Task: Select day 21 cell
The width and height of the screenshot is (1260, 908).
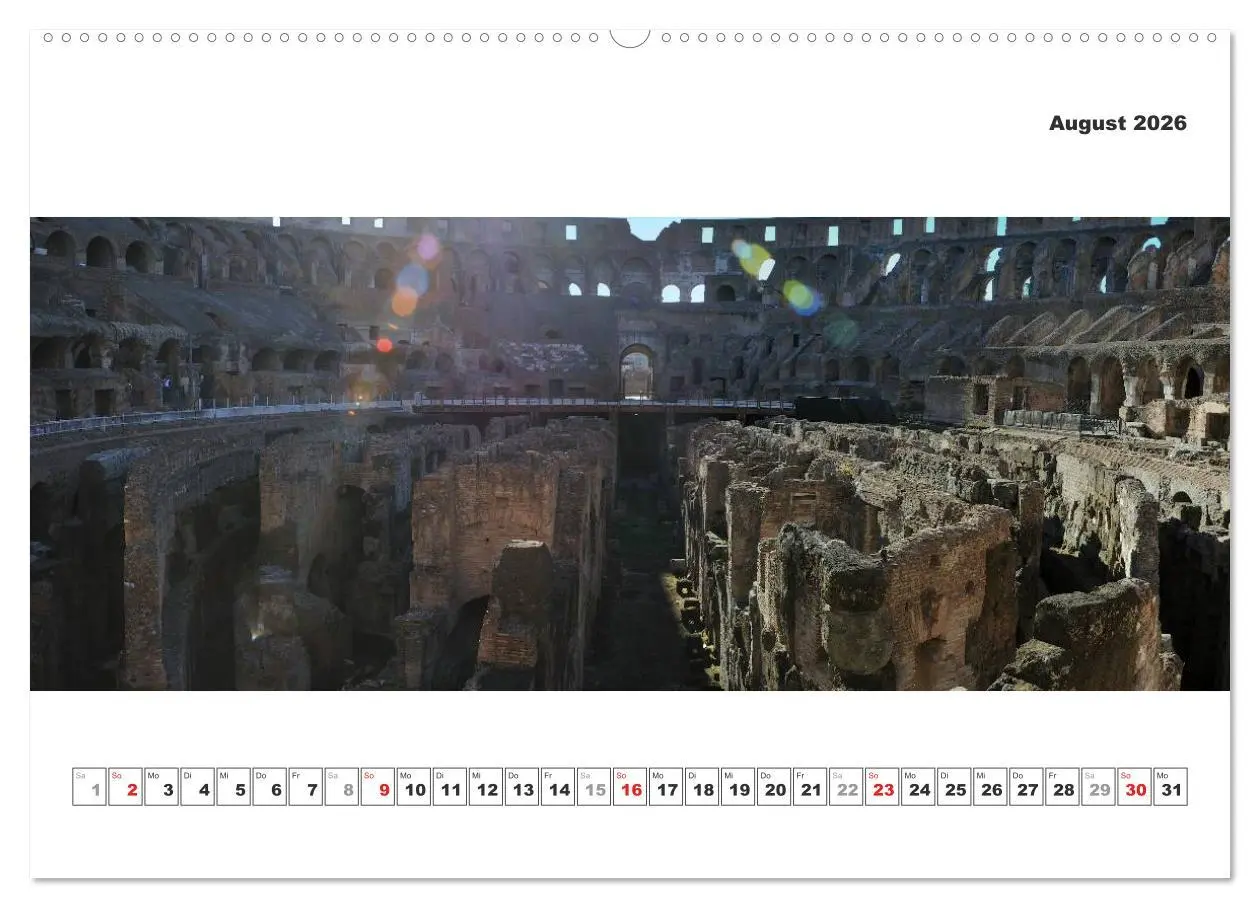Action: point(809,786)
